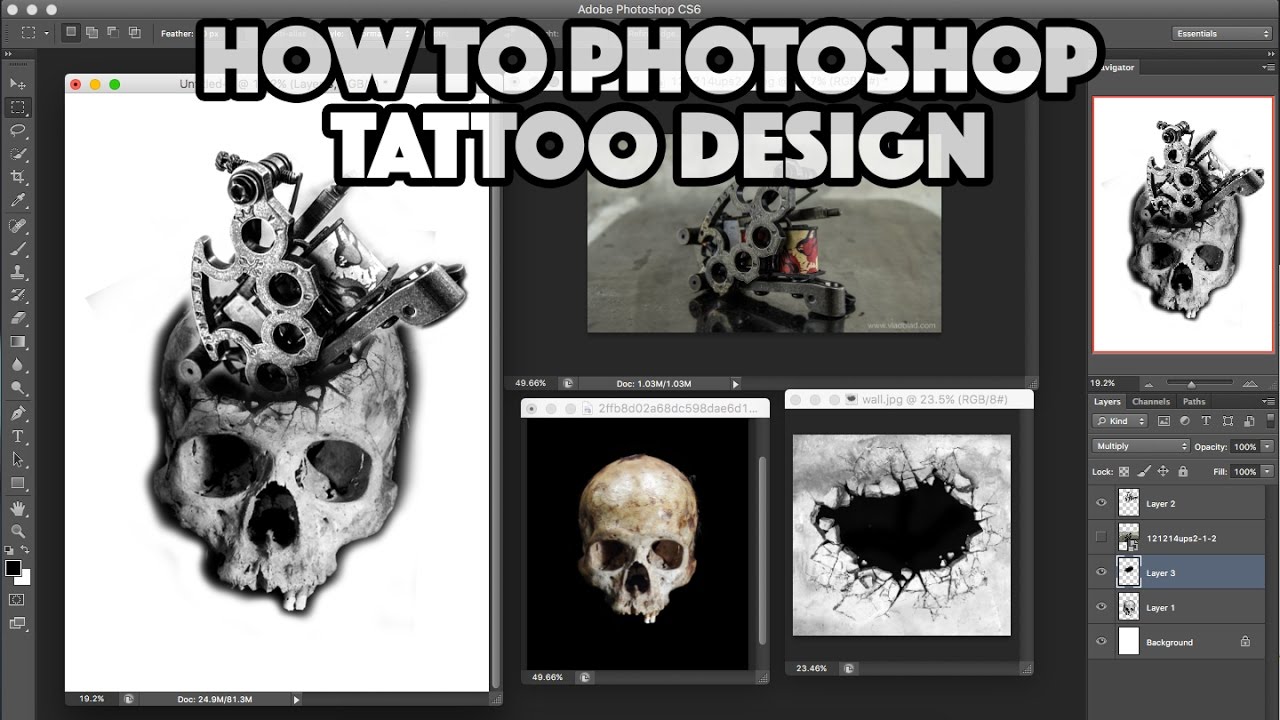Toggle Quick Mask mode
The width and height of the screenshot is (1280, 720).
click(17, 599)
